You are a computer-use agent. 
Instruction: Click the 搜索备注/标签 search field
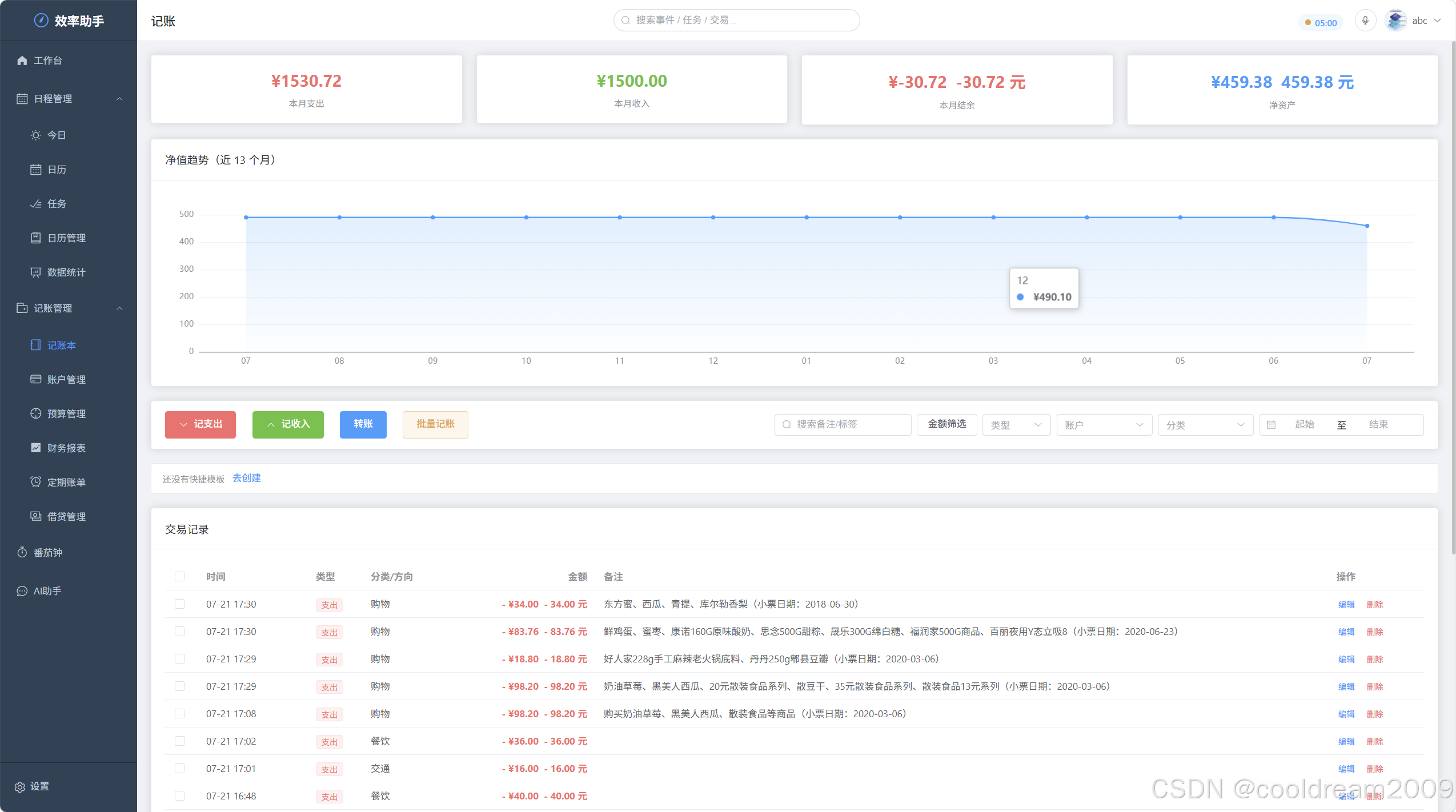(843, 425)
